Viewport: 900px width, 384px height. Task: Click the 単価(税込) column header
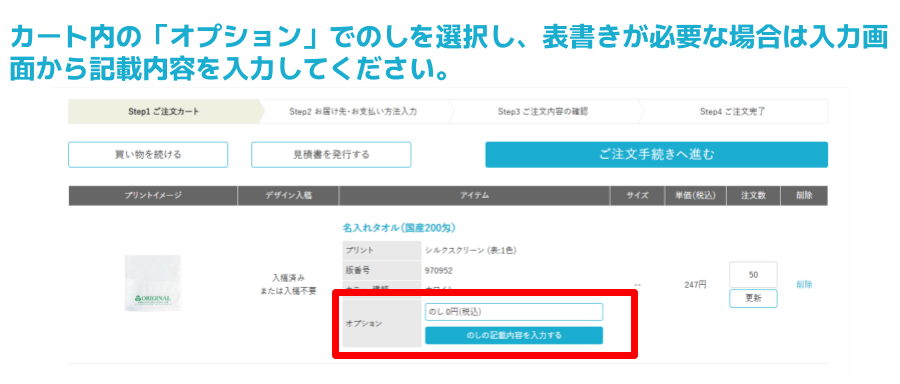(695, 196)
